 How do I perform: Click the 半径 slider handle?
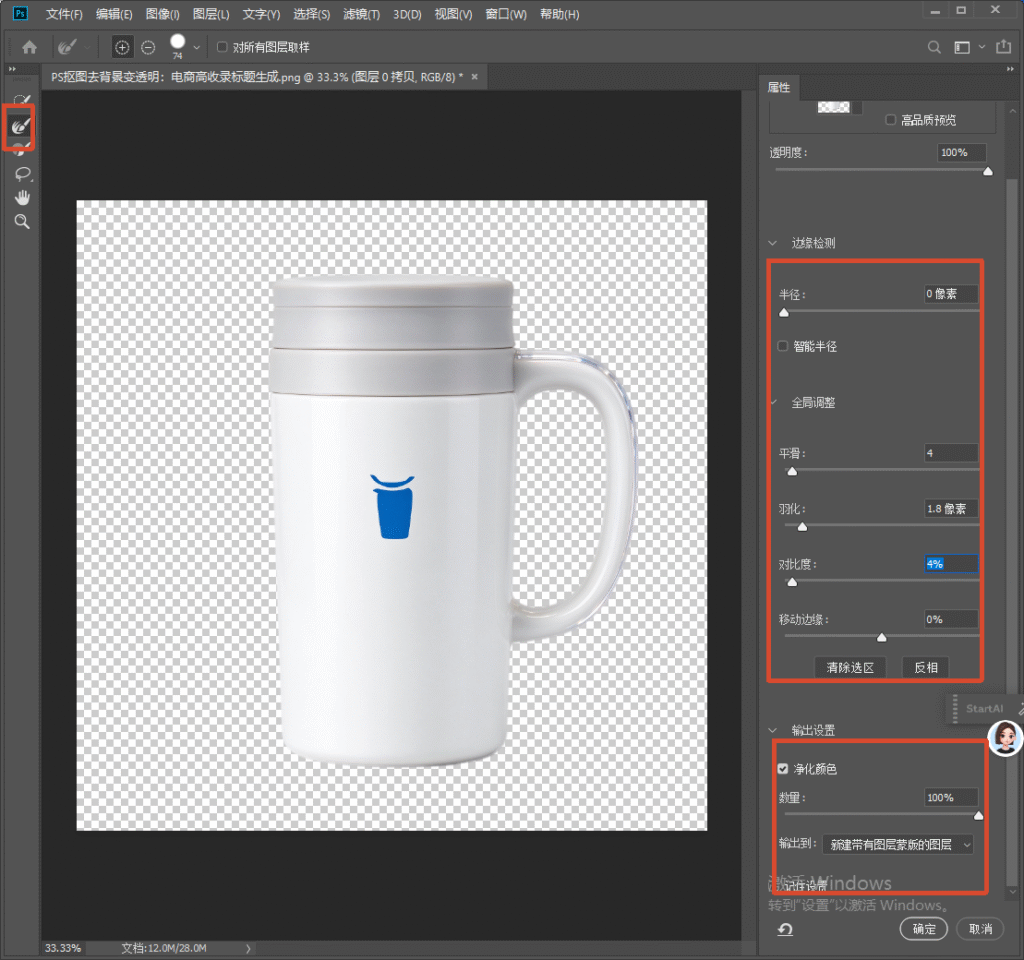coord(784,312)
